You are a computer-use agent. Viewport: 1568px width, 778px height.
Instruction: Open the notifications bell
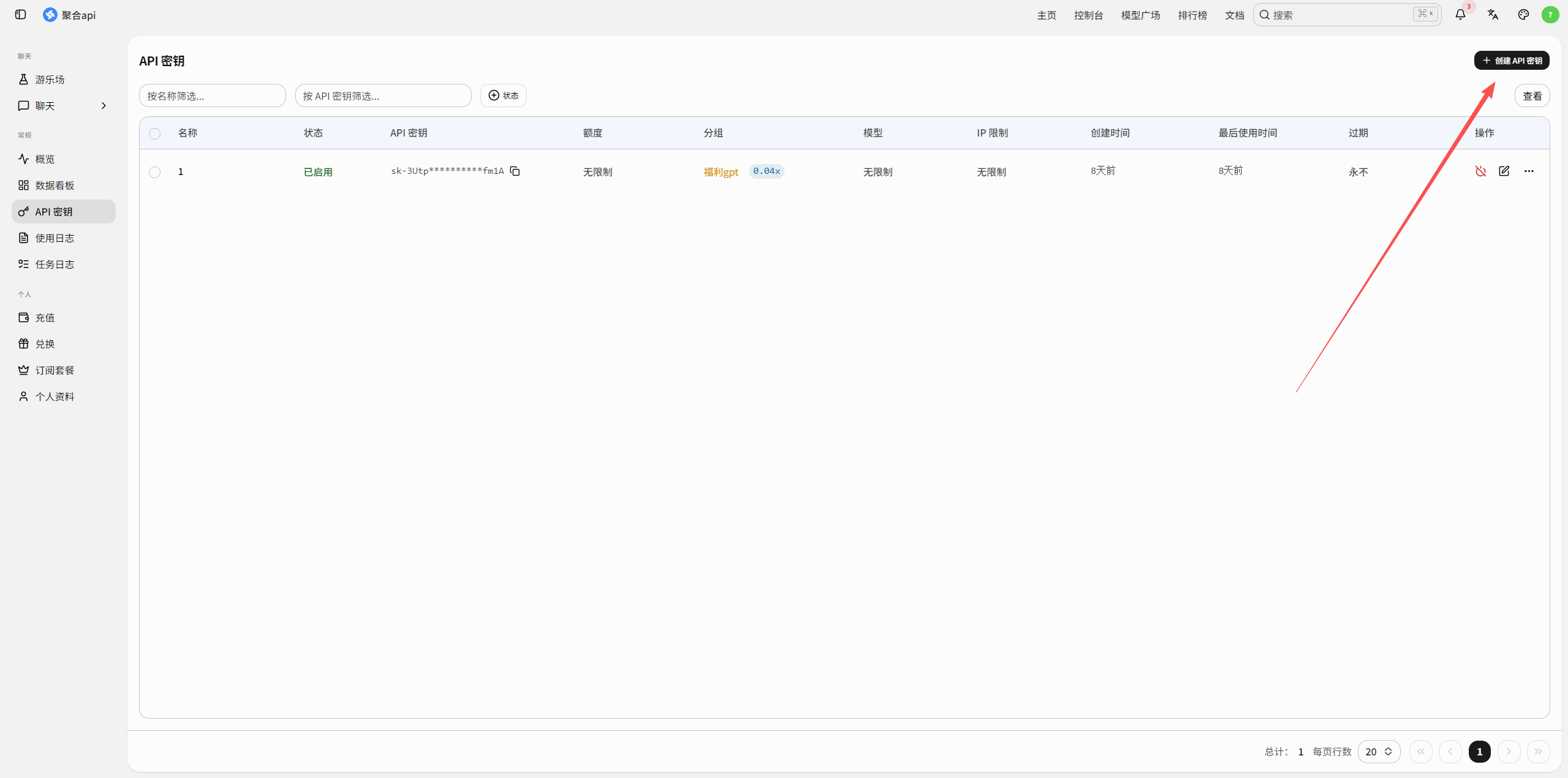[1460, 15]
